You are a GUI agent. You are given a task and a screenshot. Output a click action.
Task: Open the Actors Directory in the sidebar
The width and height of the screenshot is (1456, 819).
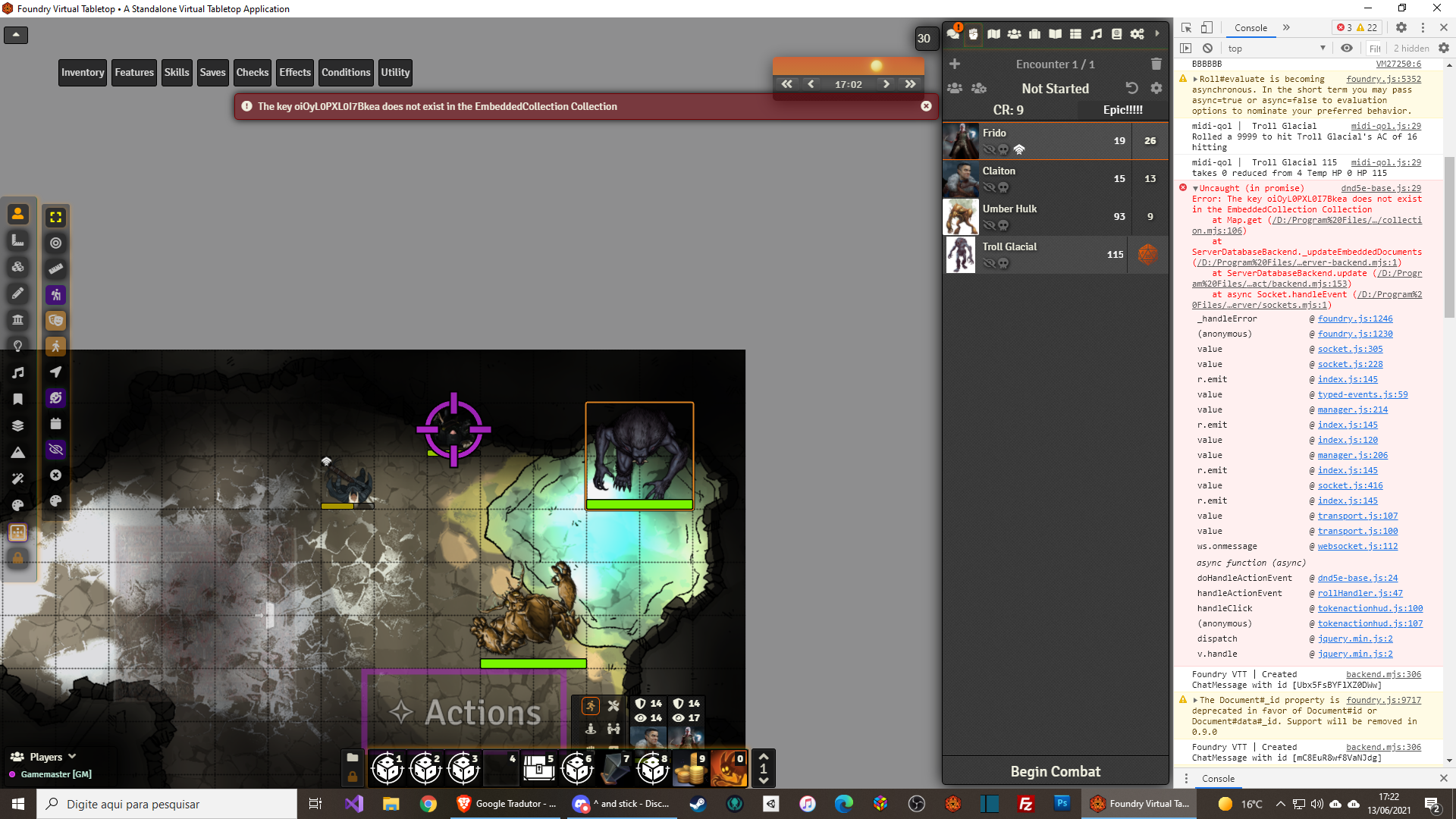[x=1014, y=33]
